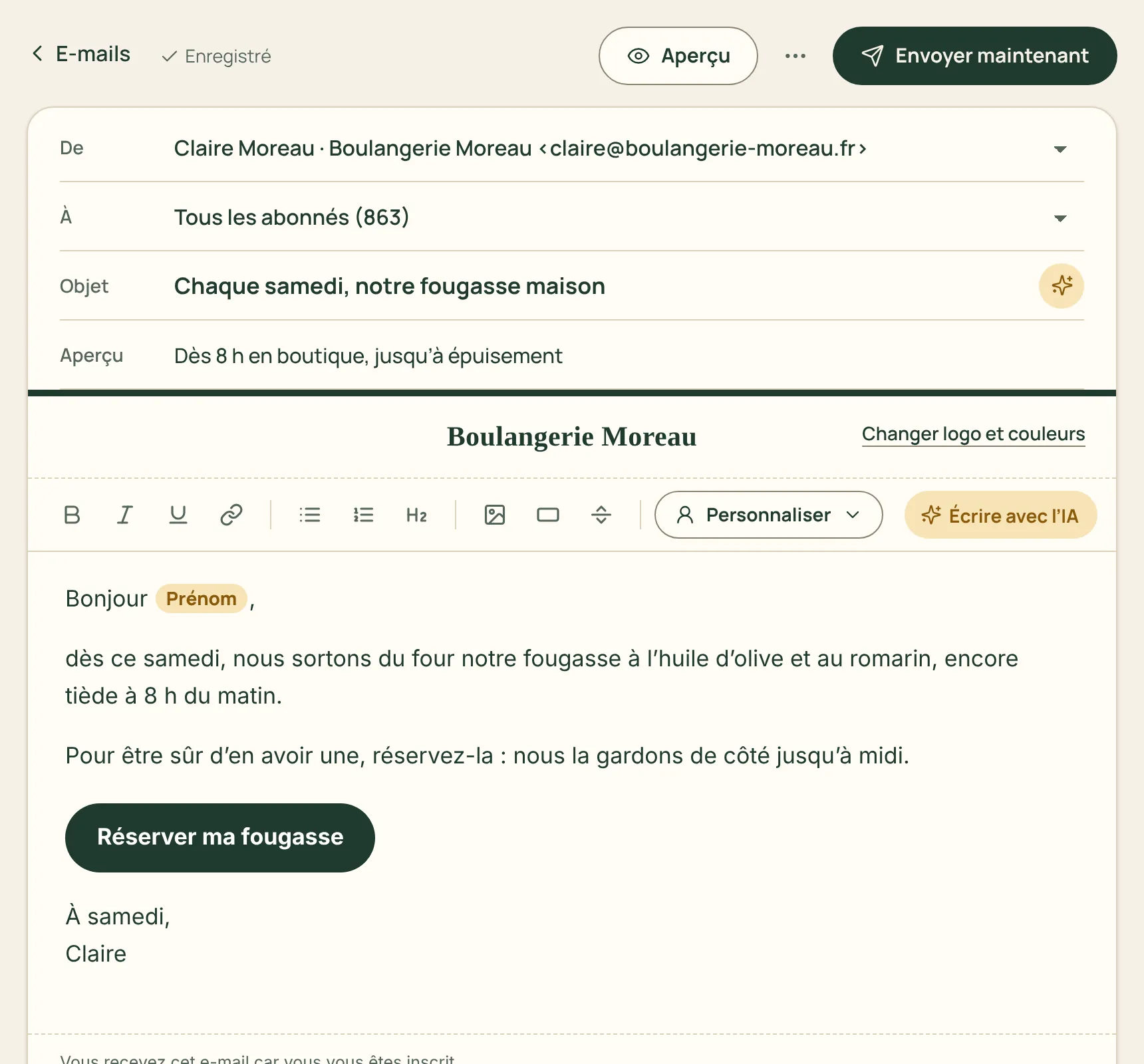Expand the À recipients dropdown

click(1060, 218)
